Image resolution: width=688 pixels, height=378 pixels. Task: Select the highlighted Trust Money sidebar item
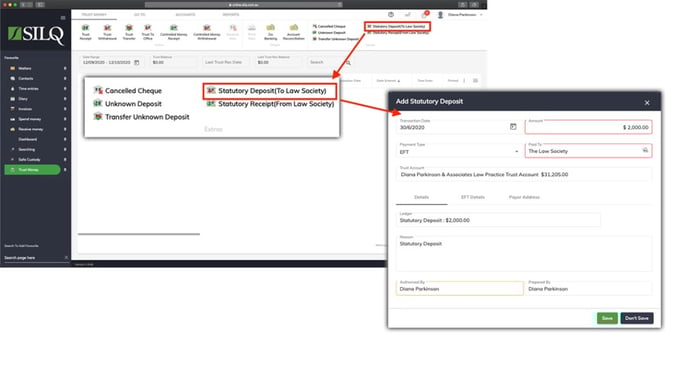point(32,170)
